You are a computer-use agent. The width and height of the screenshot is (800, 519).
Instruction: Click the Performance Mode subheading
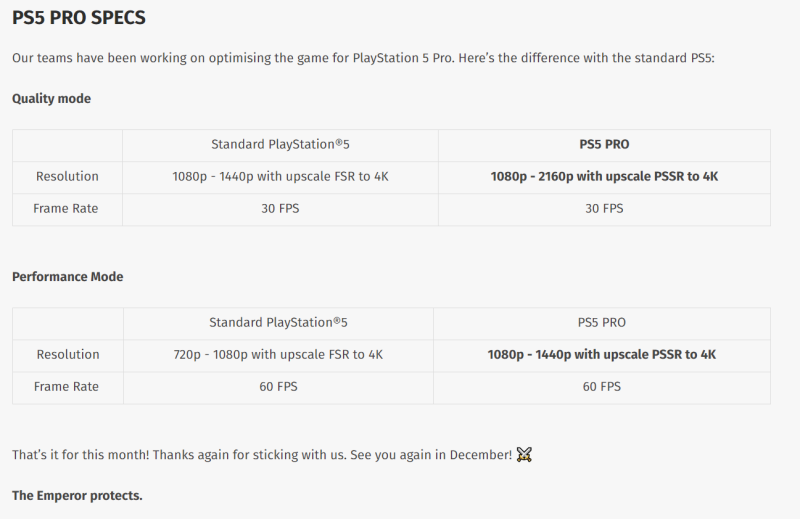(x=67, y=276)
